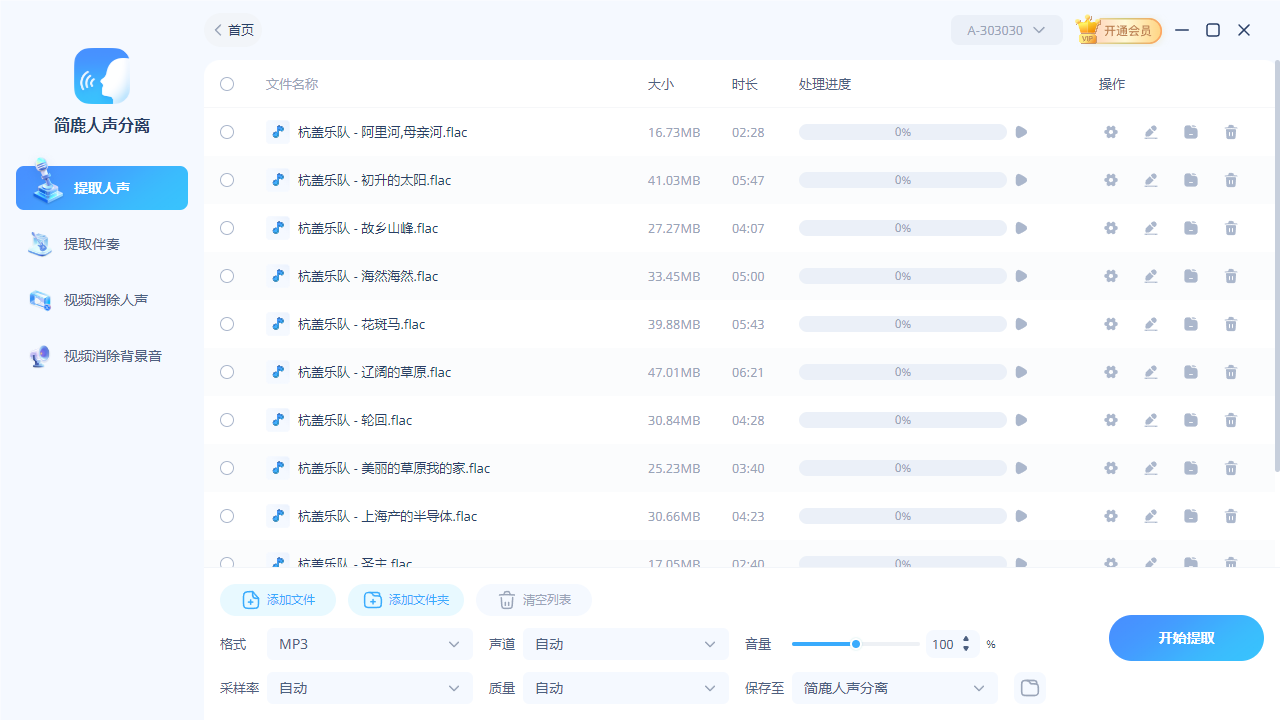Screen dimensions: 1280x720
Task: Switch to the 提取伴奏 sidebar feature
Action: [x=101, y=243]
